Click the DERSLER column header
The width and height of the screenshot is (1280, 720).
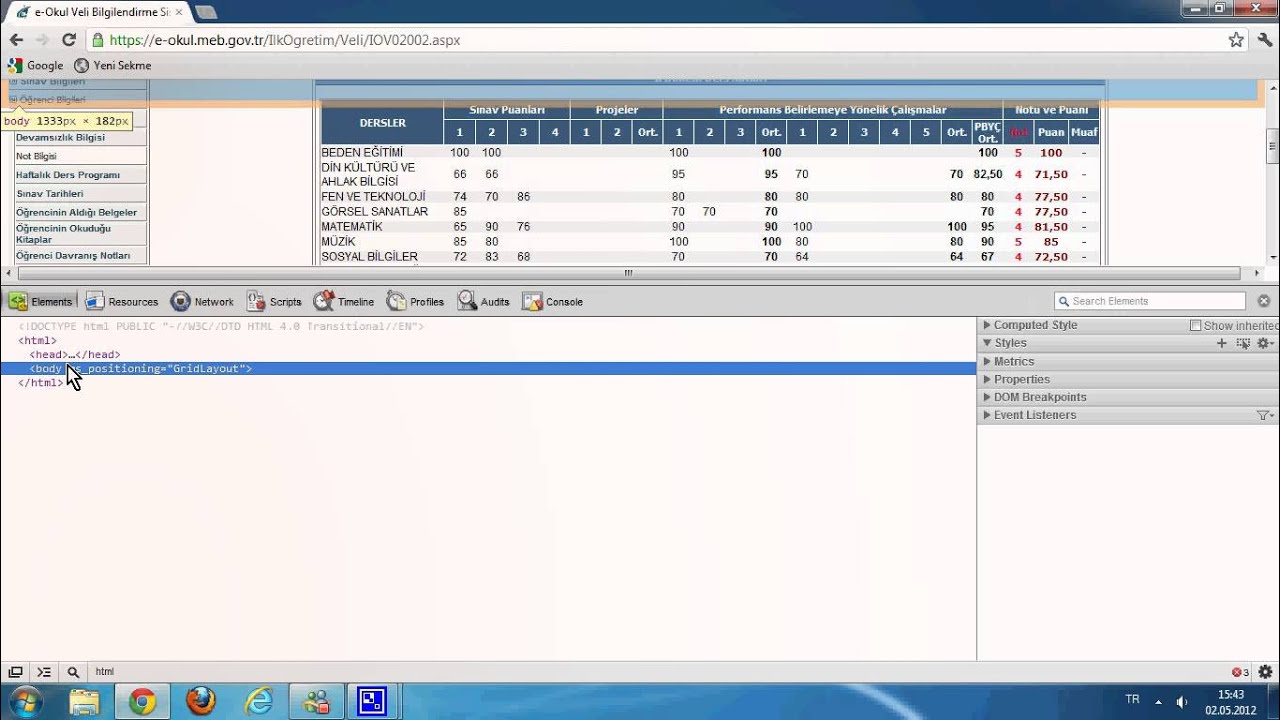[382, 123]
